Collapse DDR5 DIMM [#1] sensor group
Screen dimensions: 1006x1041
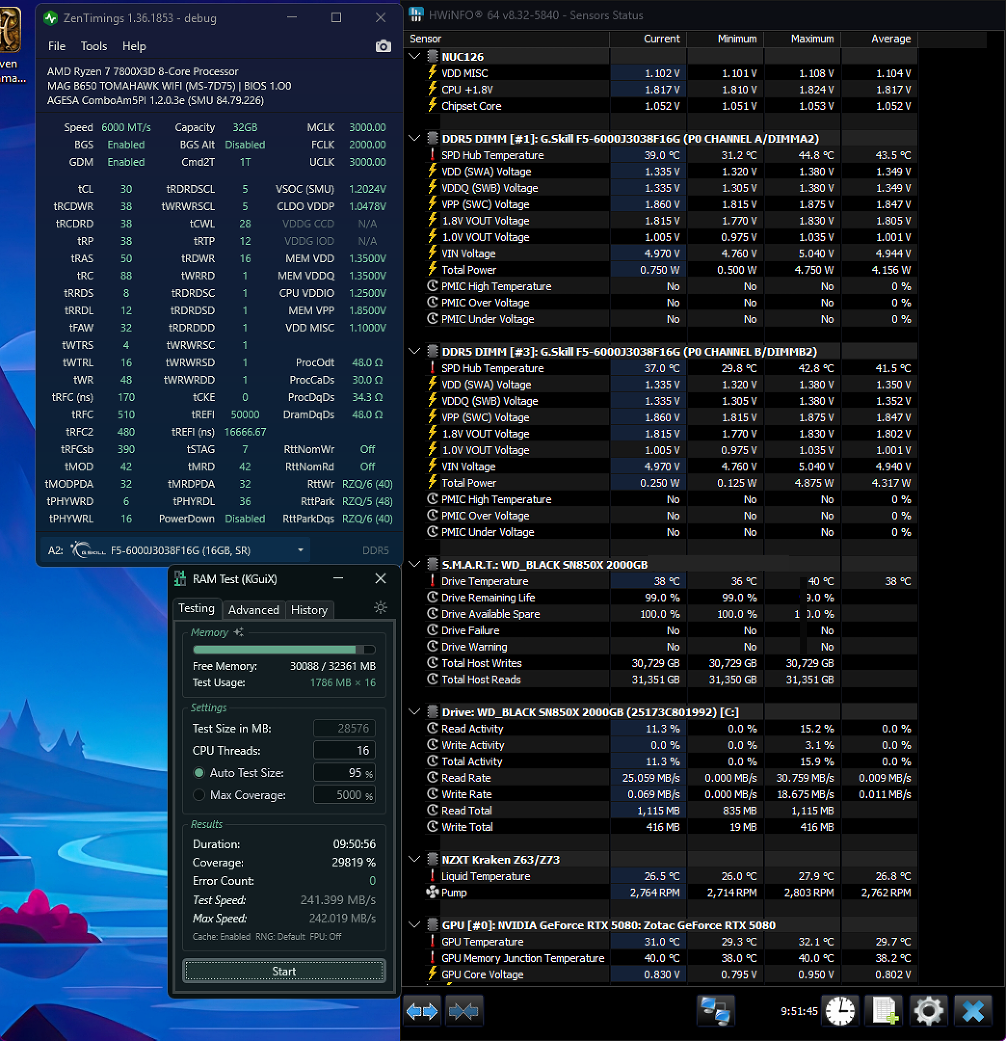(415, 138)
